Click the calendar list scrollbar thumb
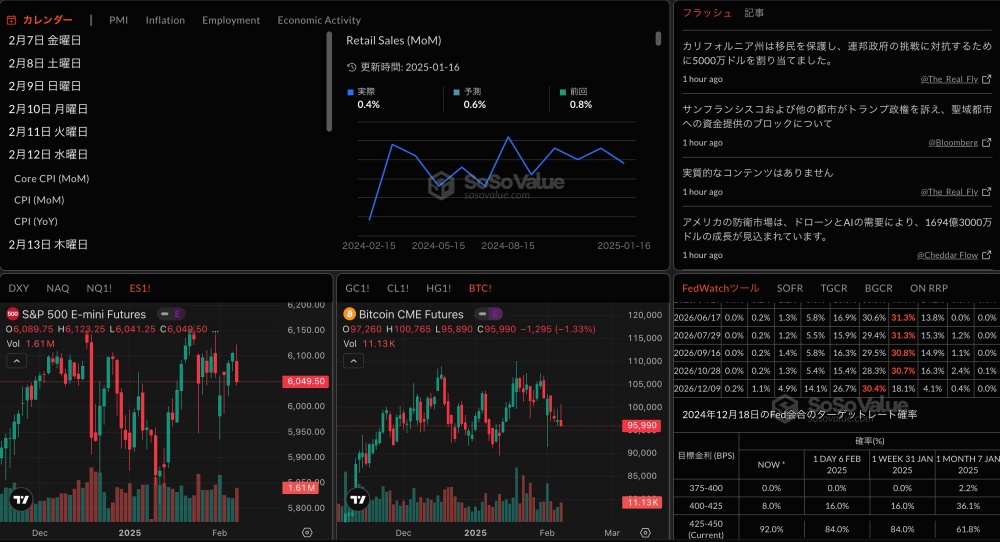The width and height of the screenshot is (1000, 542). click(x=329, y=82)
